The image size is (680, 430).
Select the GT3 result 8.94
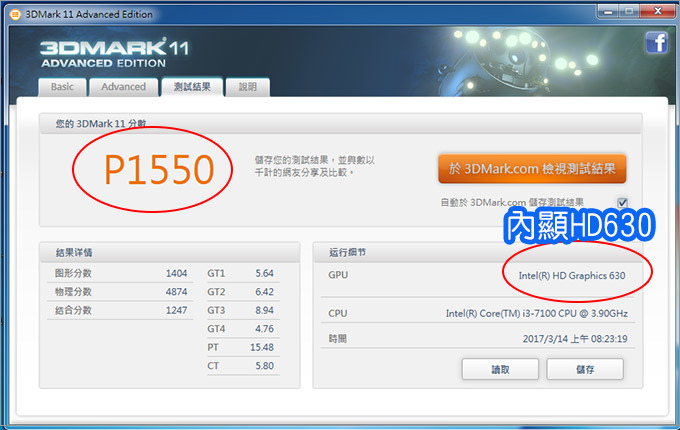(265, 310)
